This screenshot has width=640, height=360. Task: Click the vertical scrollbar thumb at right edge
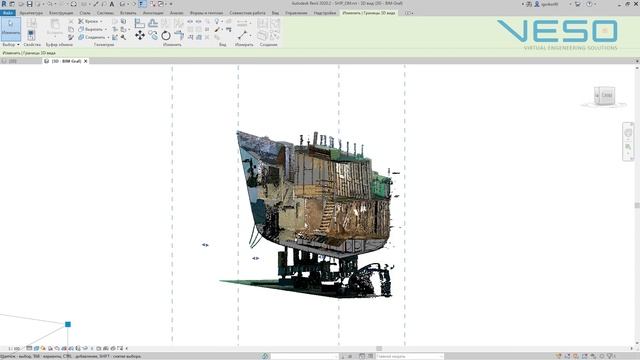point(637,205)
